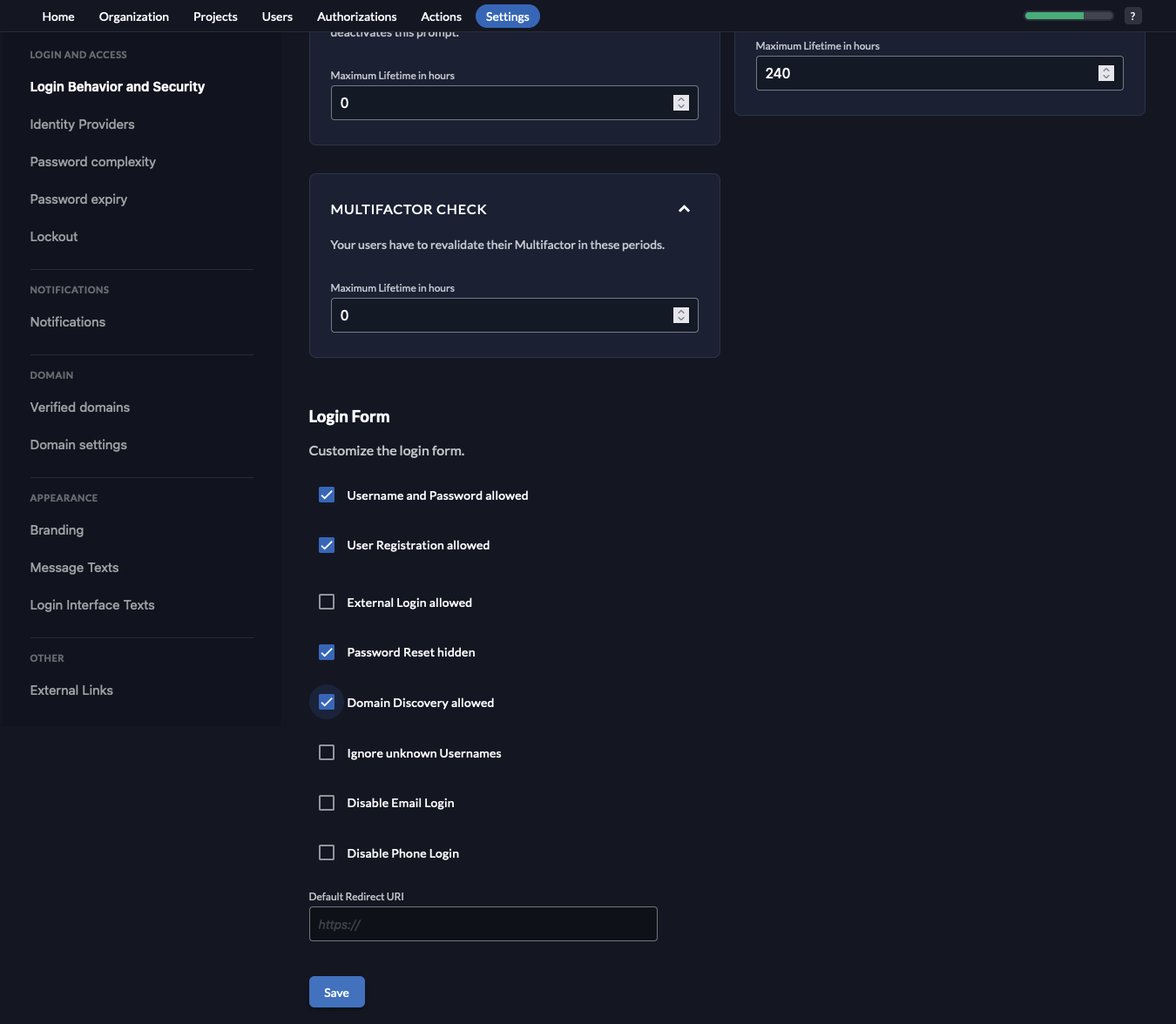This screenshot has height=1024, width=1176.
Task: Open Login Interface Texts settings
Action: [x=91, y=604]
